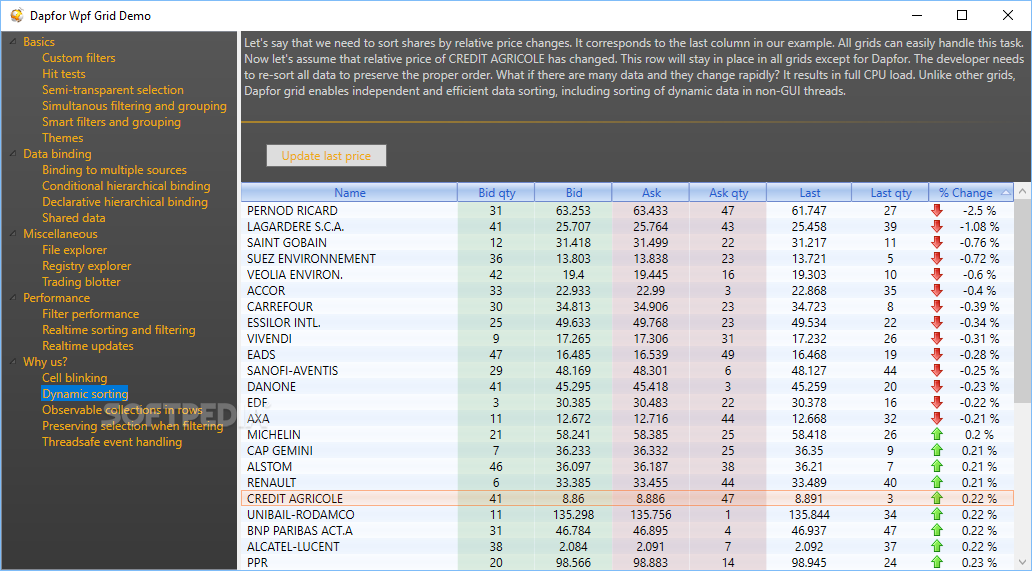This screenshot has height=571, width=1032.
Task: Click green up arrow in CREDIT AGRICOLE row
Action: coord(937,499)
